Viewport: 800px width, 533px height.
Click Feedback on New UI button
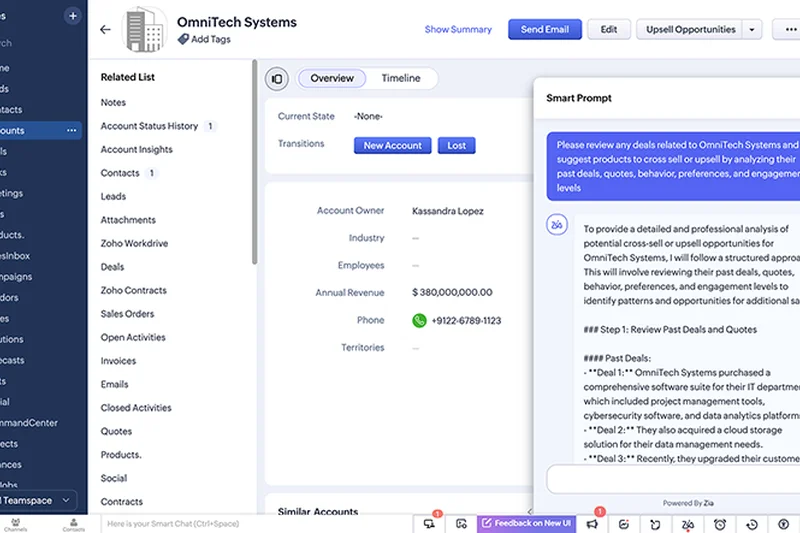[527, 523]
